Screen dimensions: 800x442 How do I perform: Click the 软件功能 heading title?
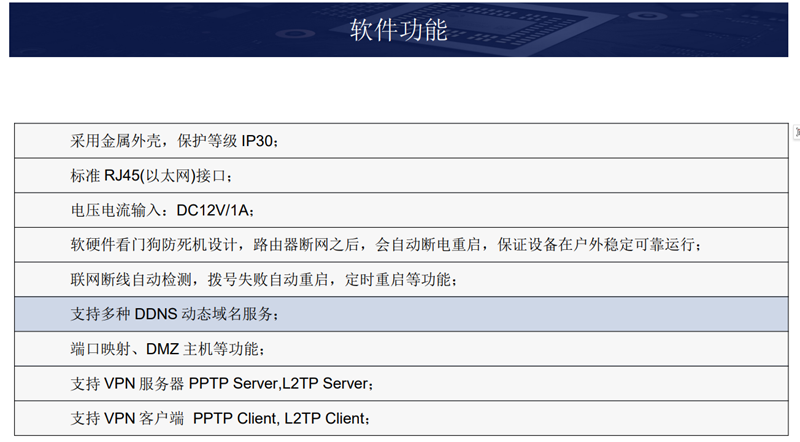[399, 30]
